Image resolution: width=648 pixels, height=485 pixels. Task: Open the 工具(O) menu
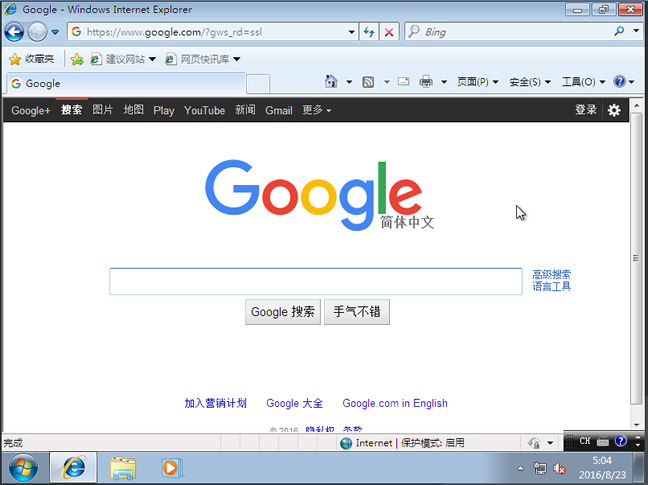583,82
